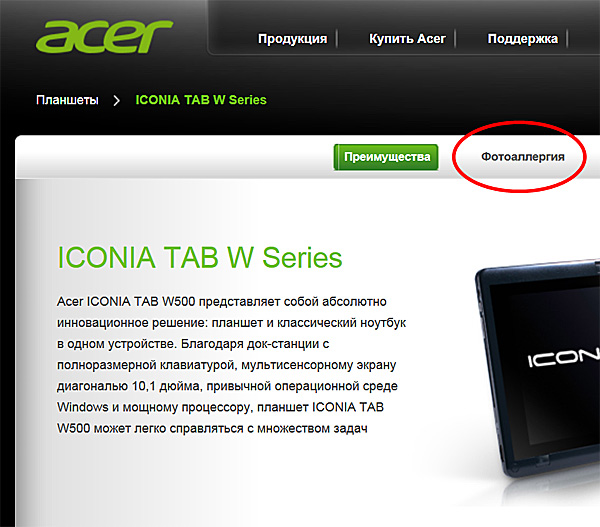Switch to the Преимущества tab
This screenshot has height=527, width=600.
point(386,157)
